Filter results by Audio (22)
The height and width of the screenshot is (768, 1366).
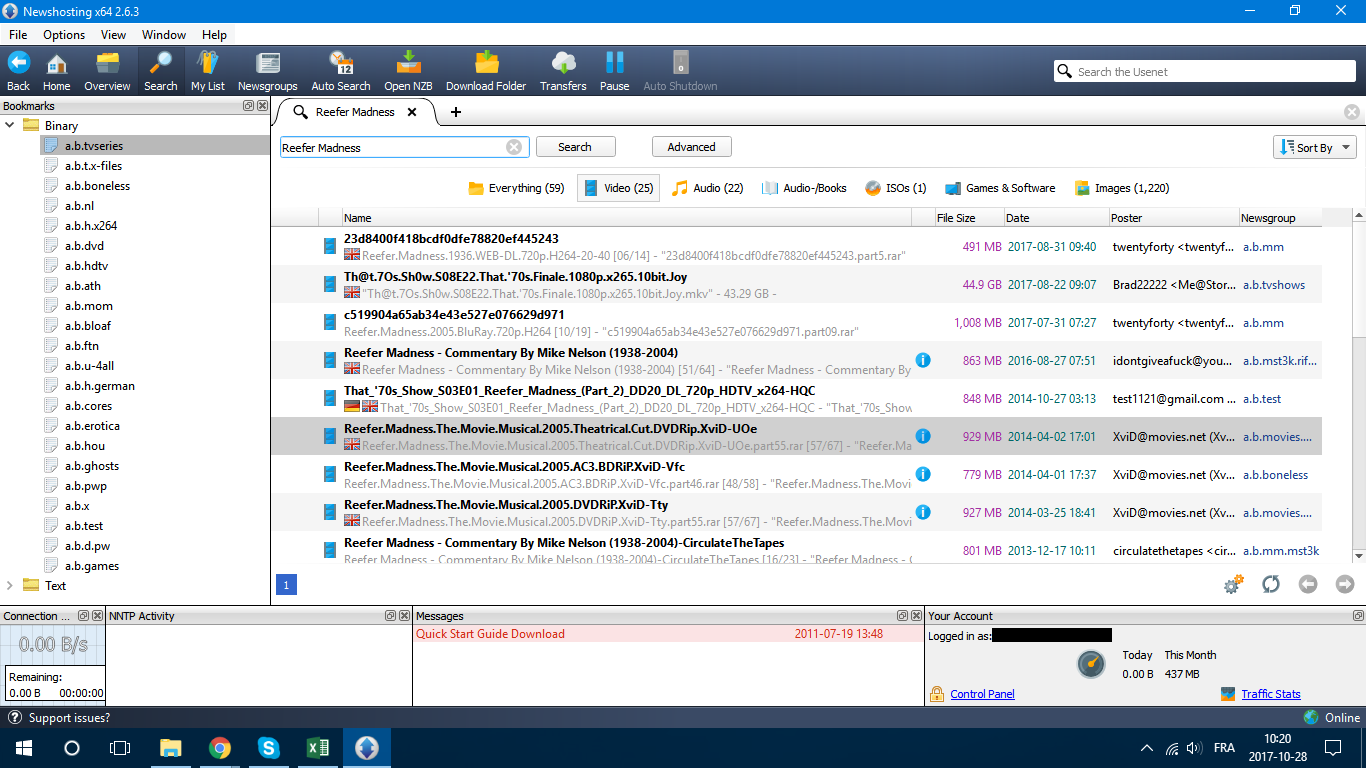[707, 188]
